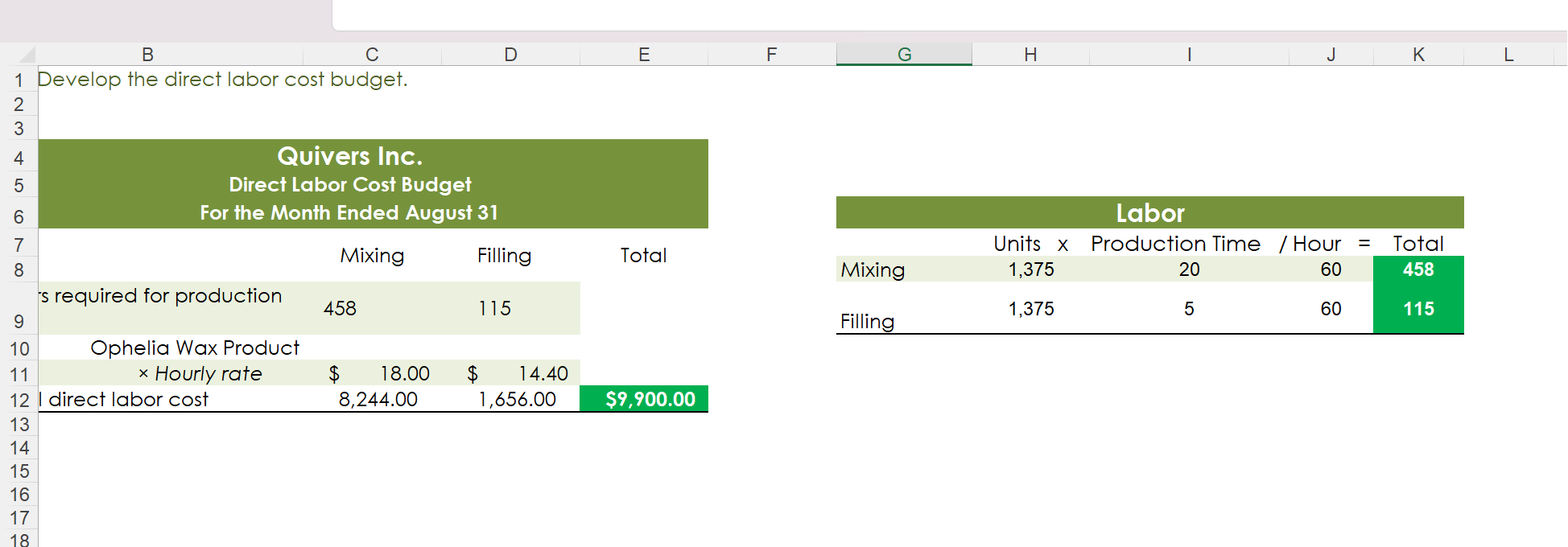This screenshot has height=547, width=1568.
Task: Click the 'Mixing' column label in budget
Action: point(372,256)
